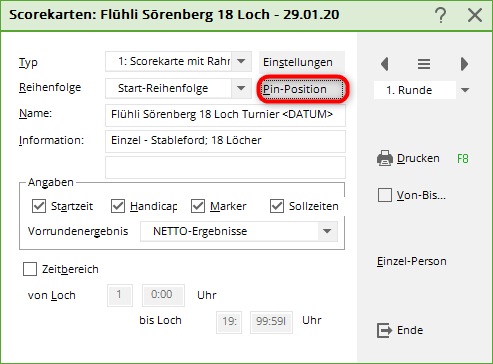Enable the Zeitbereich checkbox

click(30, 269)
